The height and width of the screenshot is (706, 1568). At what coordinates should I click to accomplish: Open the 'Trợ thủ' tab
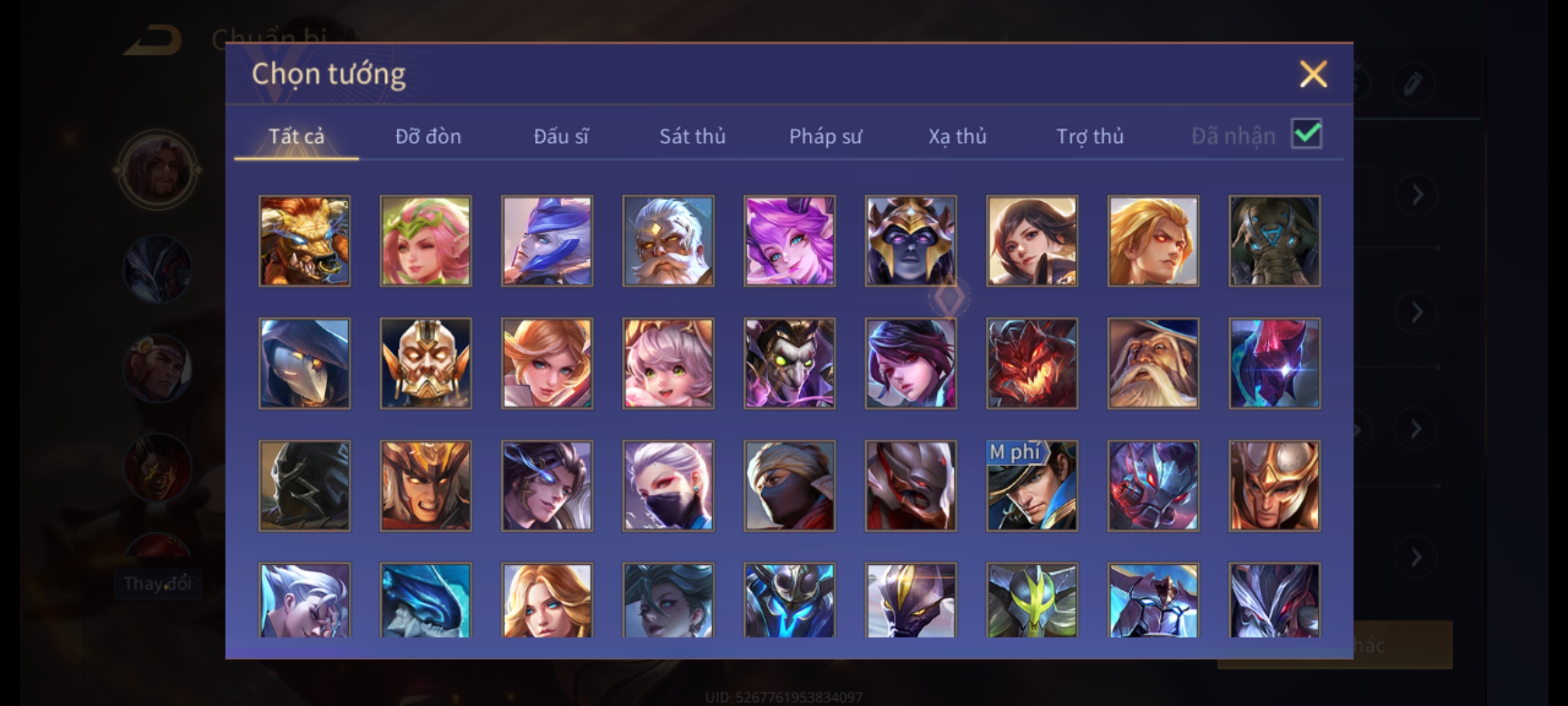coord(1090,136)
